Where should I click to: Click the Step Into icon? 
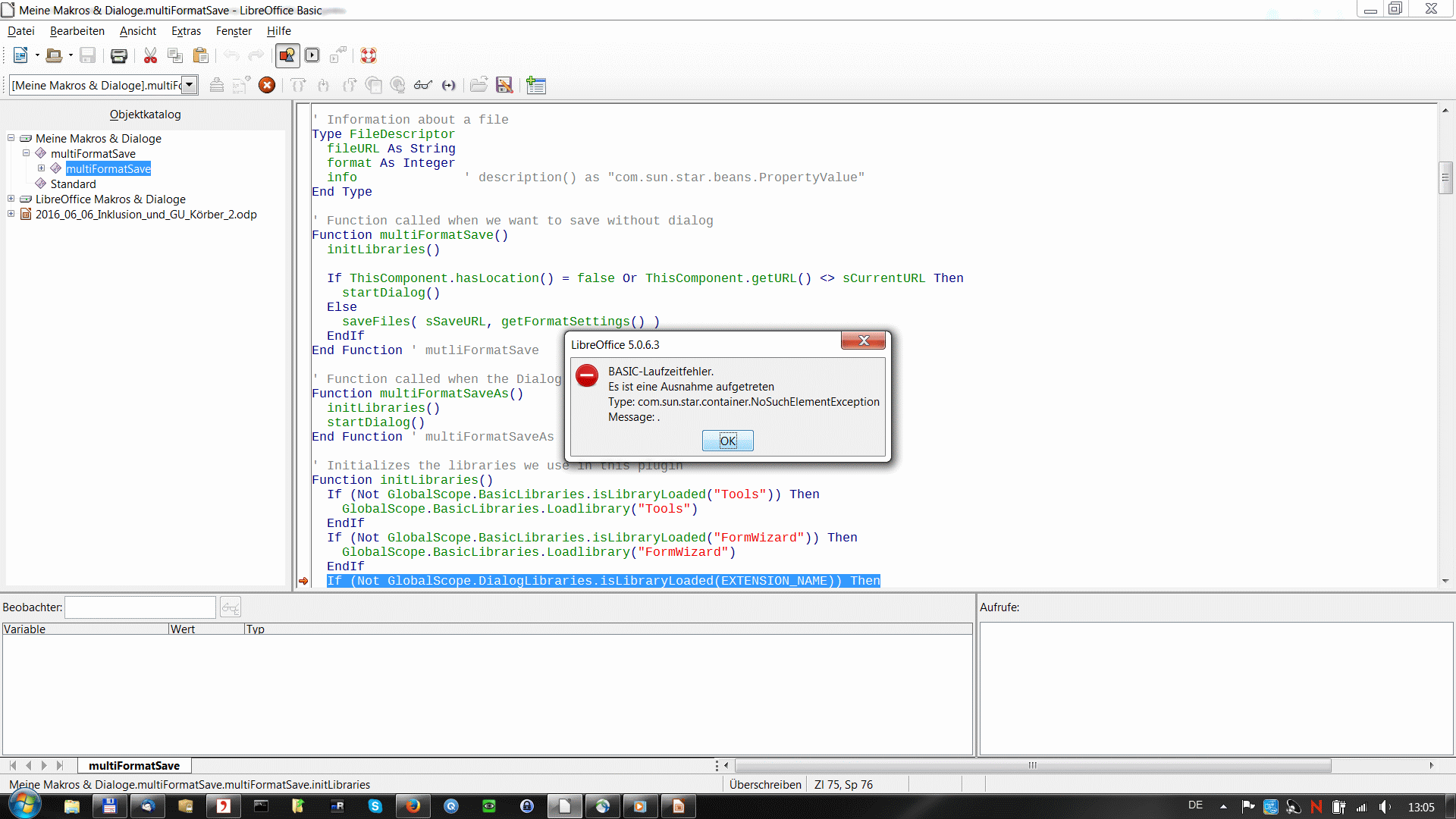(x=324, y=85)
